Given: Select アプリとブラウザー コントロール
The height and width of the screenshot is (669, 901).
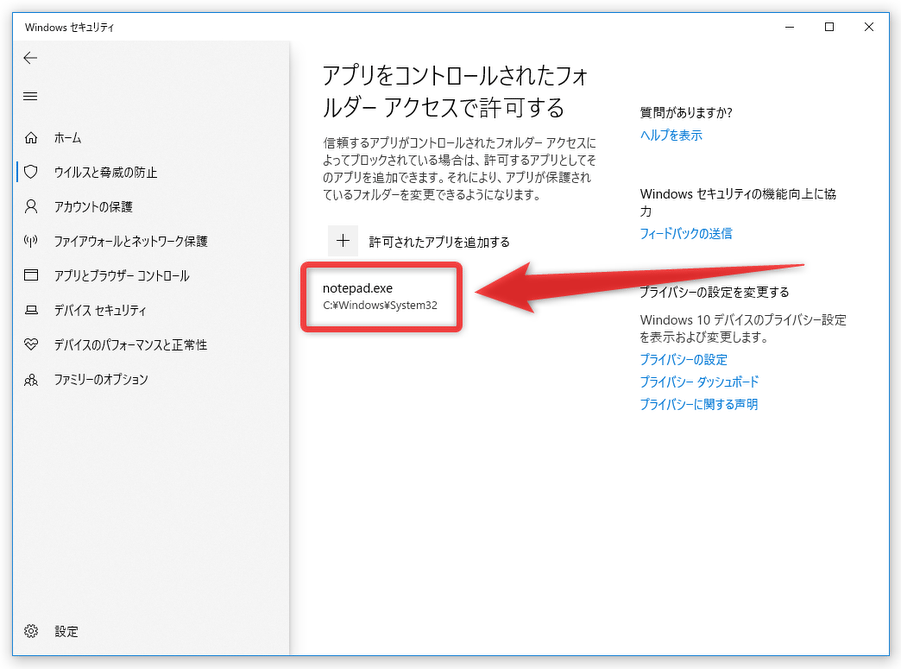Looking at the screenshot, I should (x=121, y=276).
